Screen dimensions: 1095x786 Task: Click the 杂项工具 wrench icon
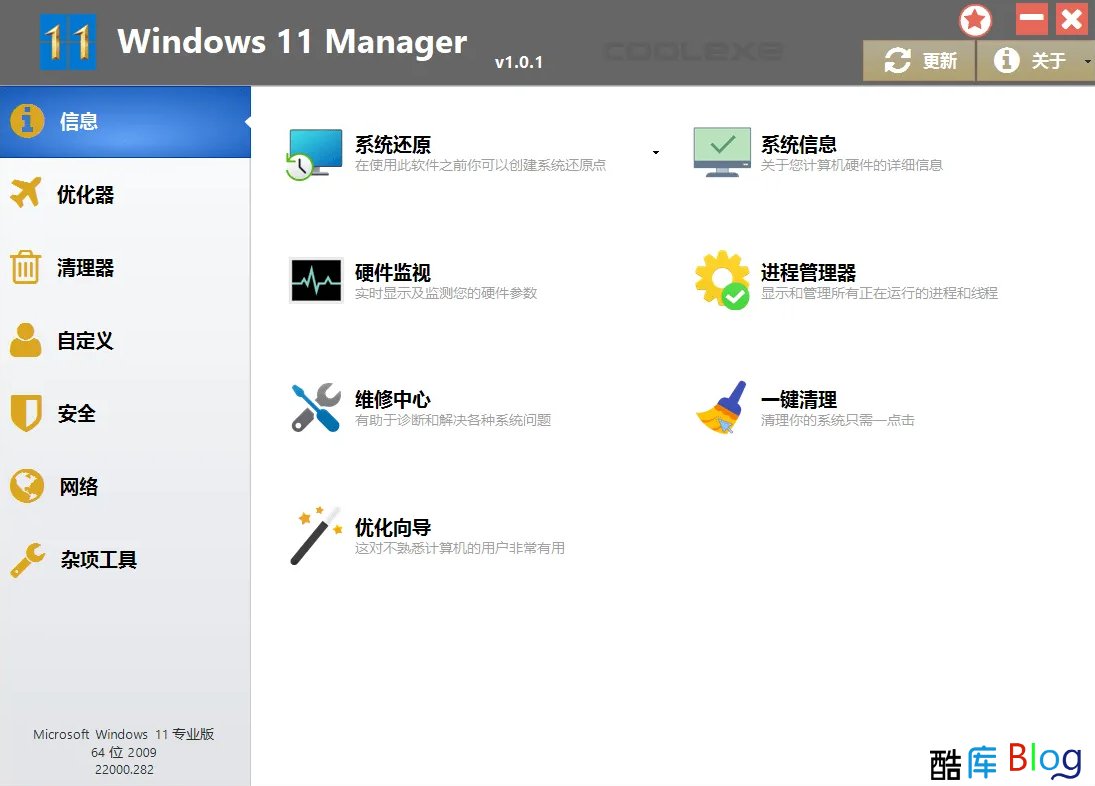(x=28, y=559)
